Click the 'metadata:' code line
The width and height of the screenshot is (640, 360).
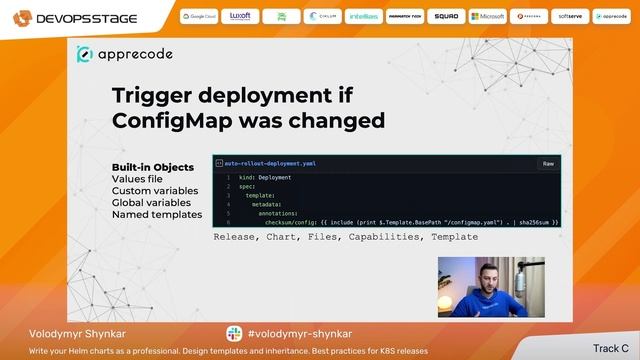(x=267, y=204)
